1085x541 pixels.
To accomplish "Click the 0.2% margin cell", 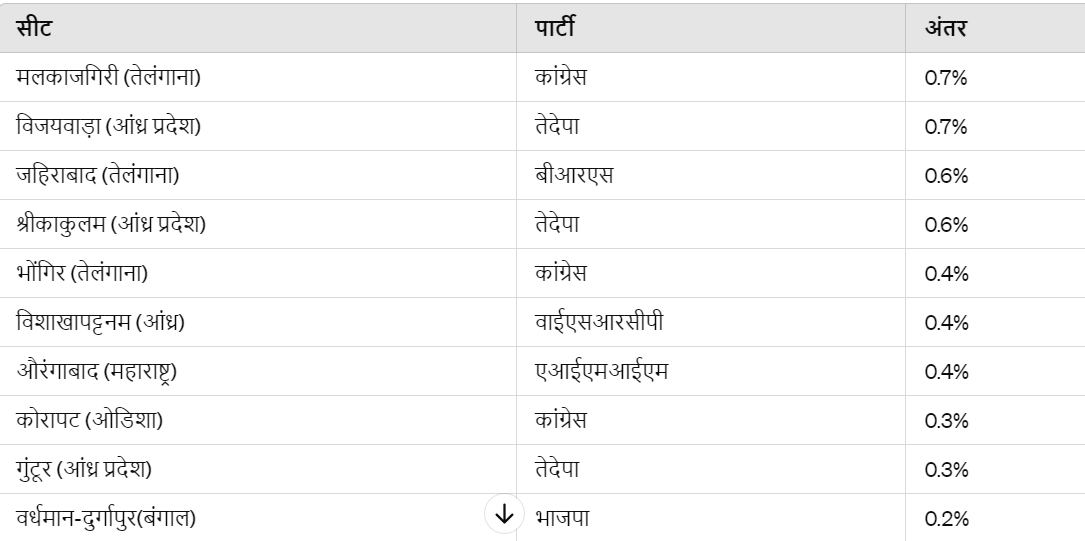I will tap(995, 518).
